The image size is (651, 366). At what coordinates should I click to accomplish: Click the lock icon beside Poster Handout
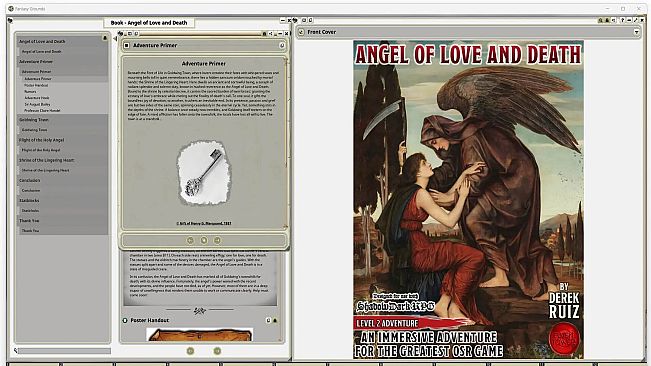(275, 320)
